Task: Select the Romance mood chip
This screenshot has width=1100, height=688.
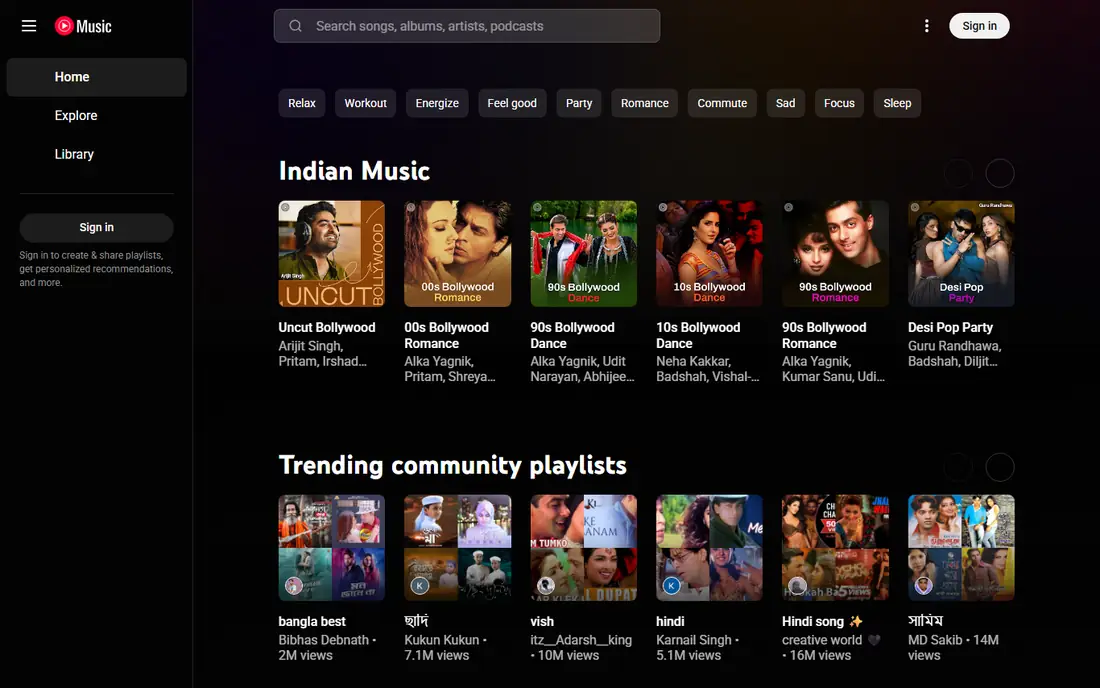Action: [x=645, y=103]
